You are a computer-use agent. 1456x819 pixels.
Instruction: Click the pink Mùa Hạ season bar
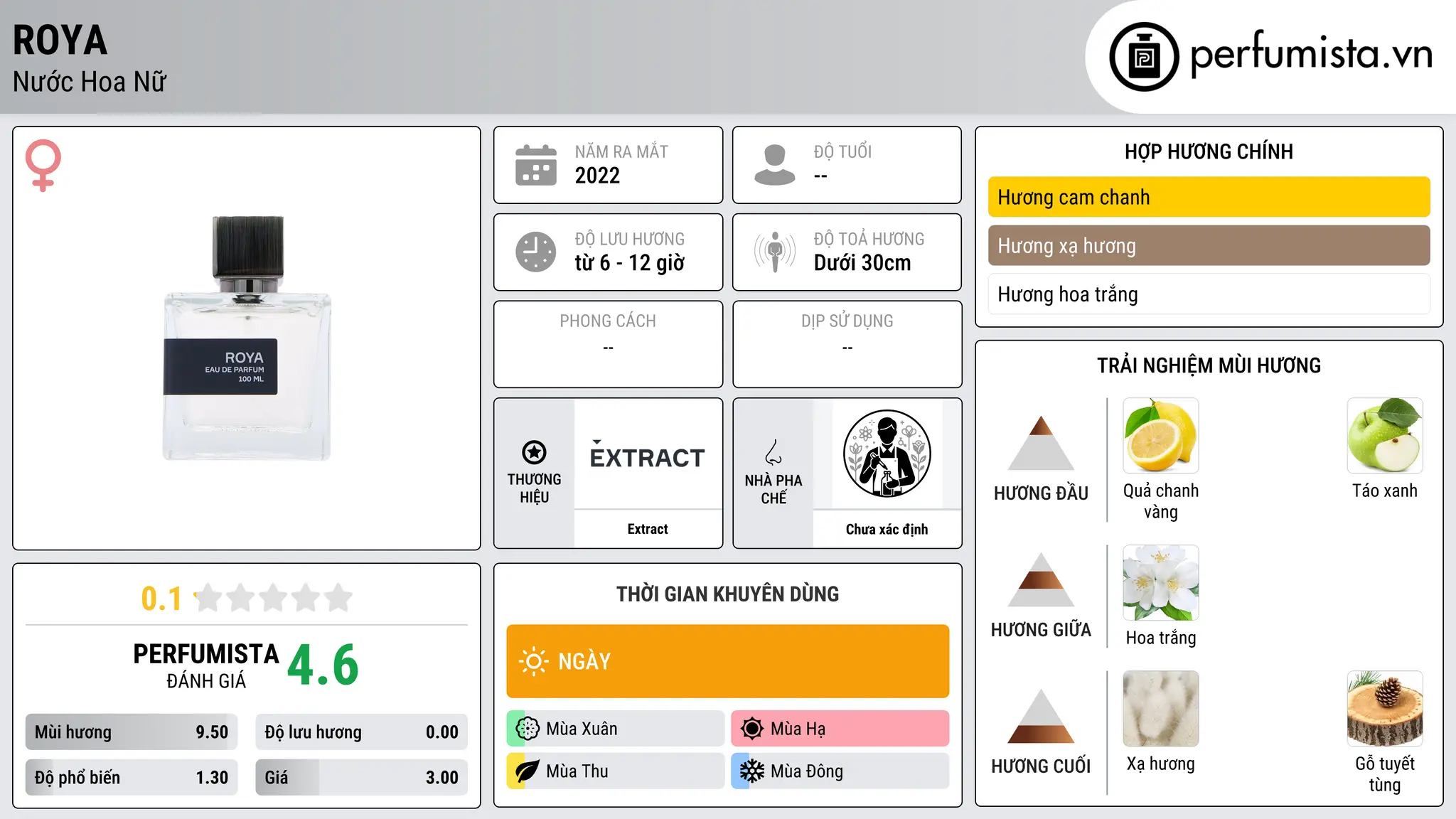840,729
